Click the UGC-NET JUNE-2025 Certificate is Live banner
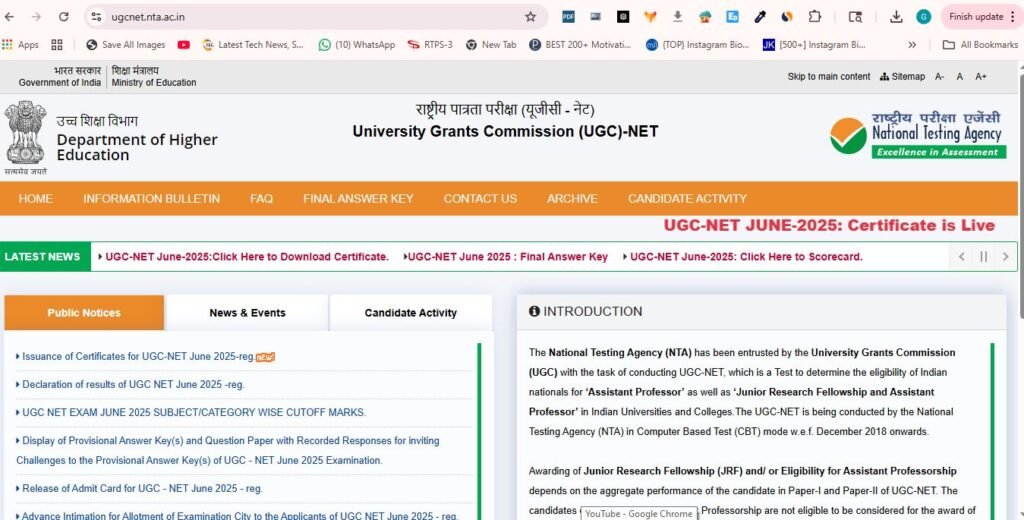The image size is (1024, 520). [x=829, y=225]
